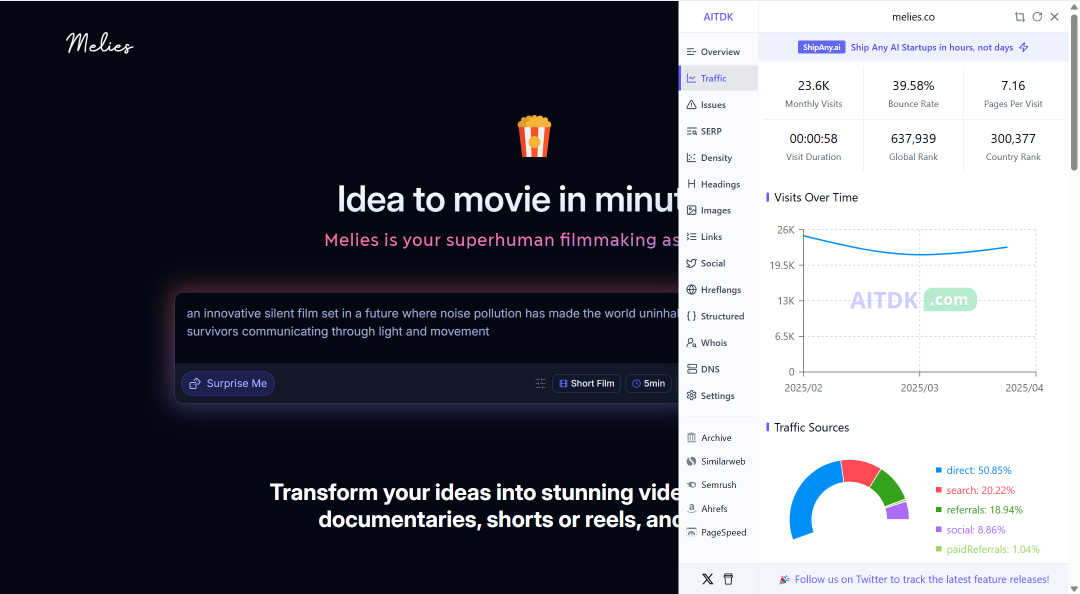Click the sliders settings icon beside Short Film
The height and width of the screenshot is (594, 1080).
pos(540,383)
